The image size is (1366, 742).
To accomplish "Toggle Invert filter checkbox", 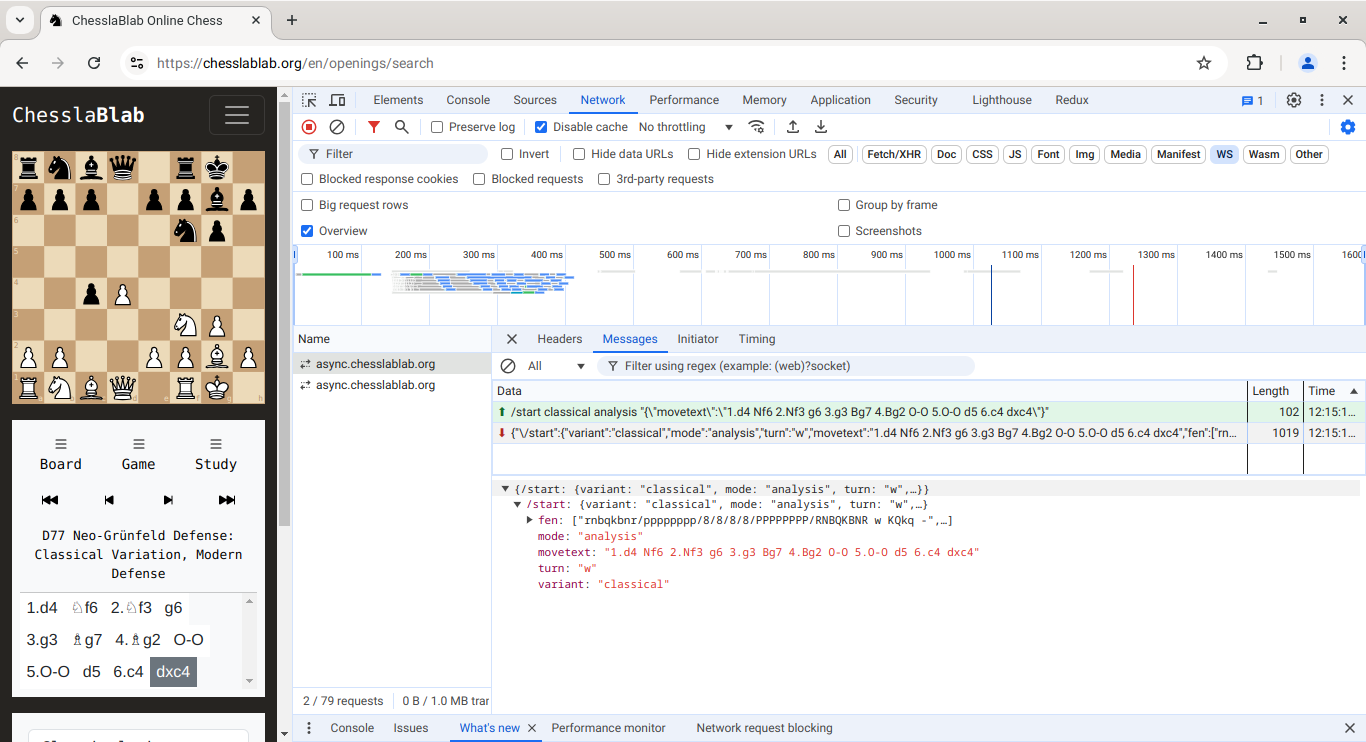I will coord(507,154).
